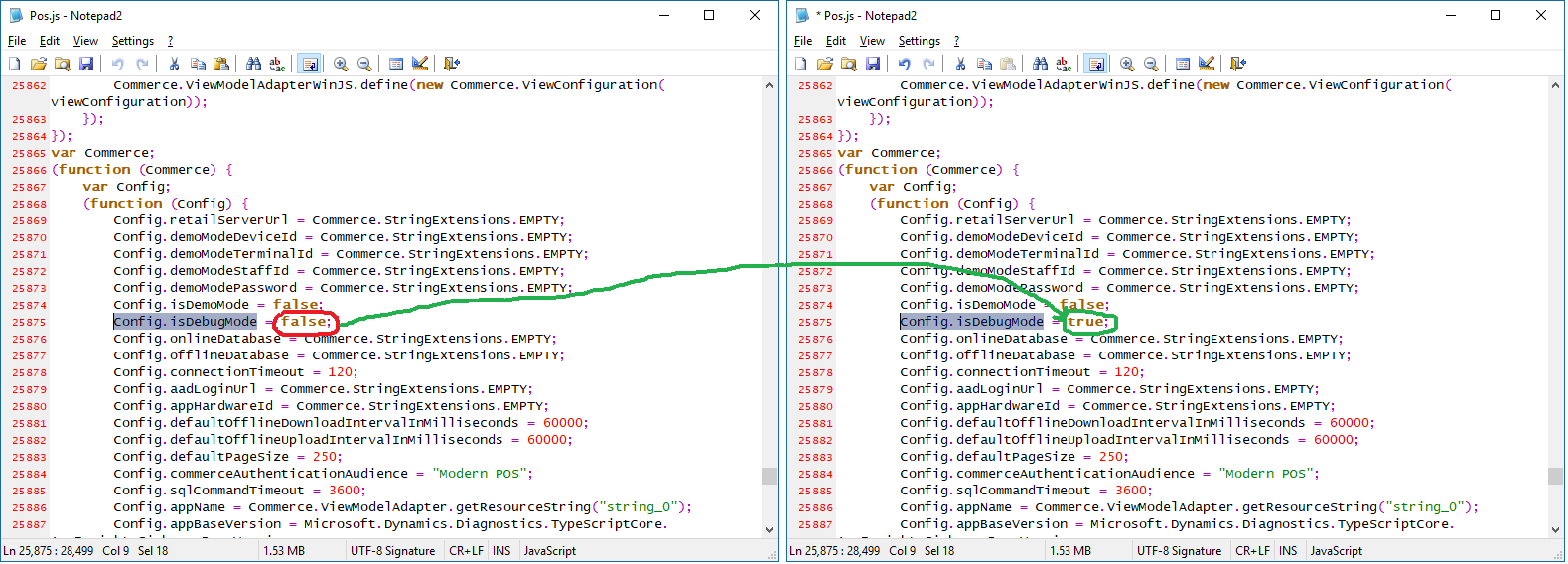1568x564 pixels.
Task: Click Copy icon in right window toolbar
Action: pos(984,64)
